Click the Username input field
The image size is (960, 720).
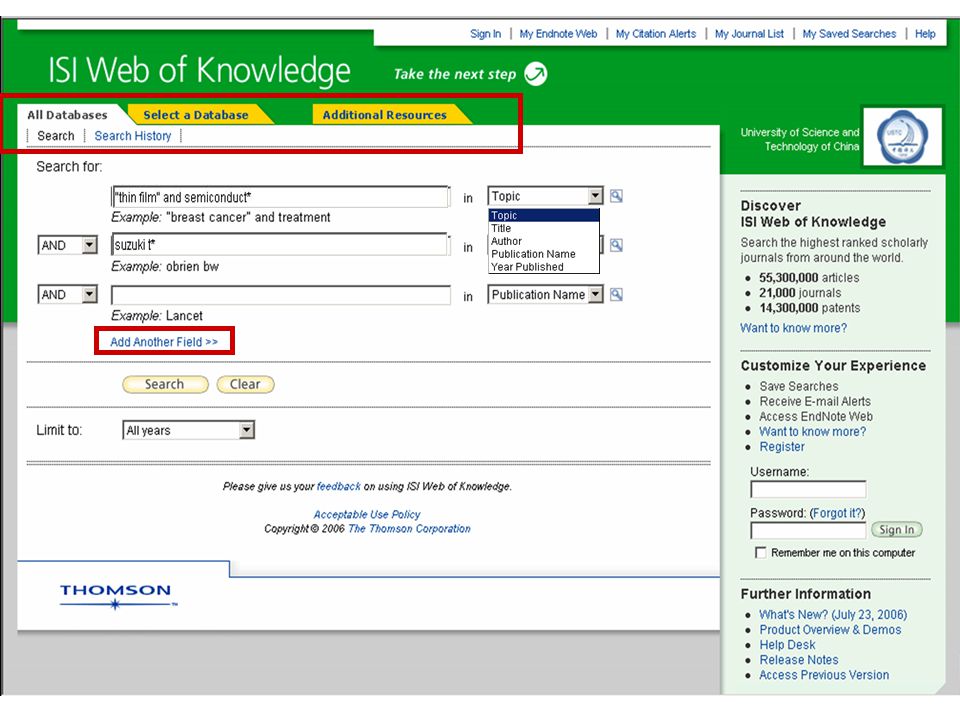(808, 489)
